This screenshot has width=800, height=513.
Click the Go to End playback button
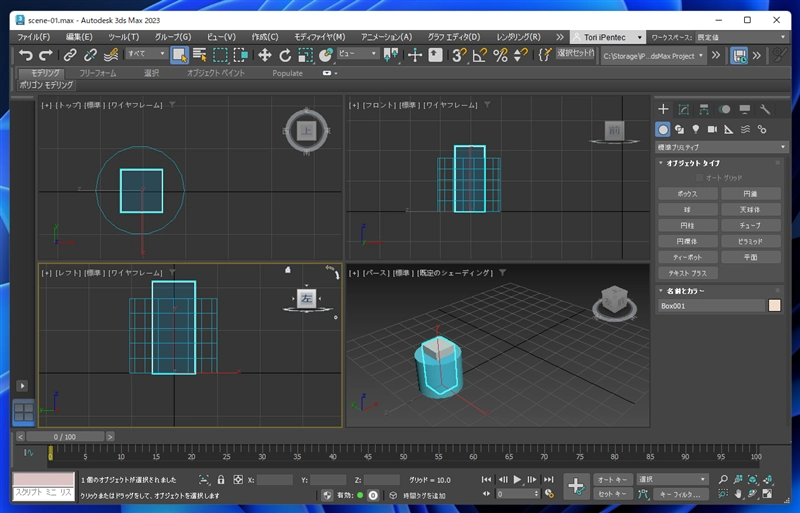click(548, 479)
